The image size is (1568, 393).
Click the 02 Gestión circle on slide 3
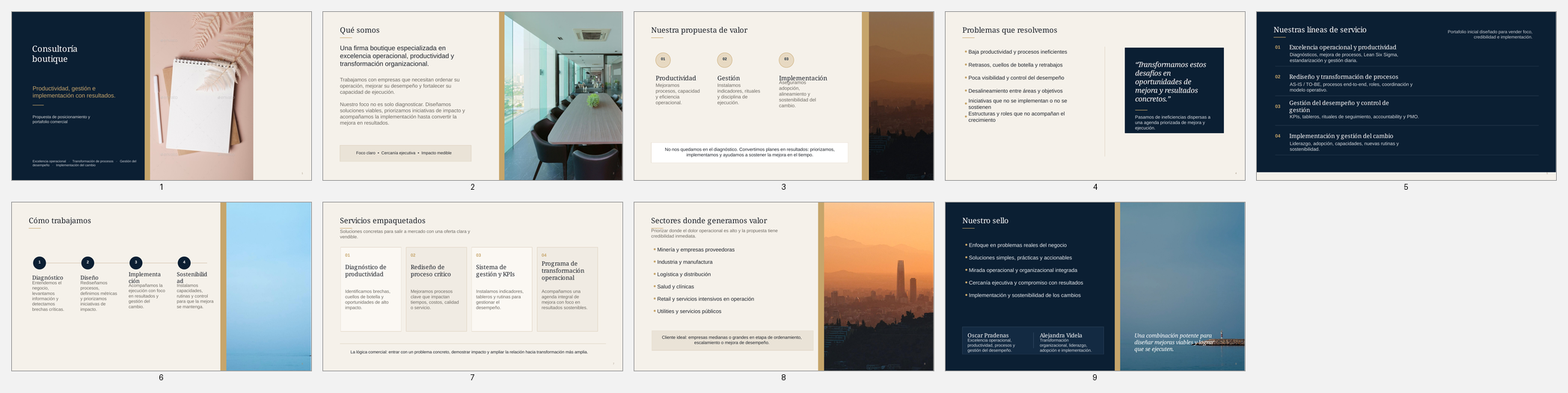tap(724, 60)
